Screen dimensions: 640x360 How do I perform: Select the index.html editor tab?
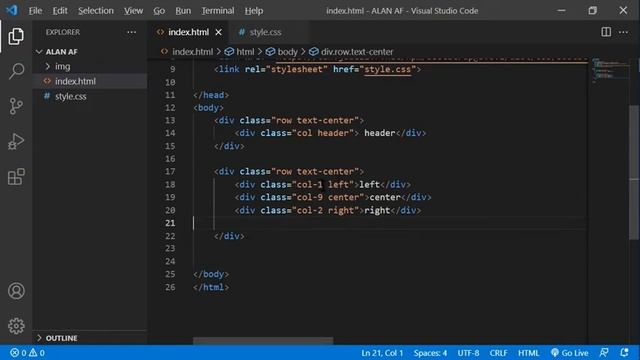tap(188, 32)
